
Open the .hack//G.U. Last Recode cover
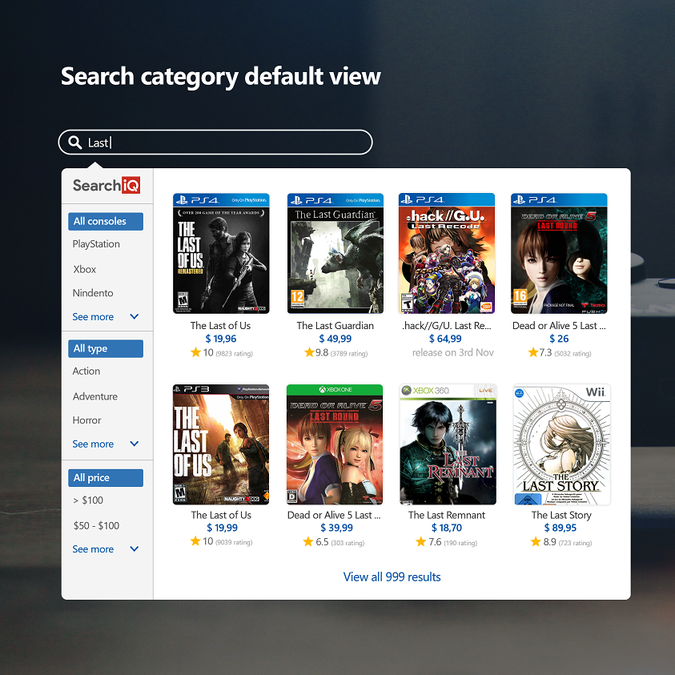446,253
